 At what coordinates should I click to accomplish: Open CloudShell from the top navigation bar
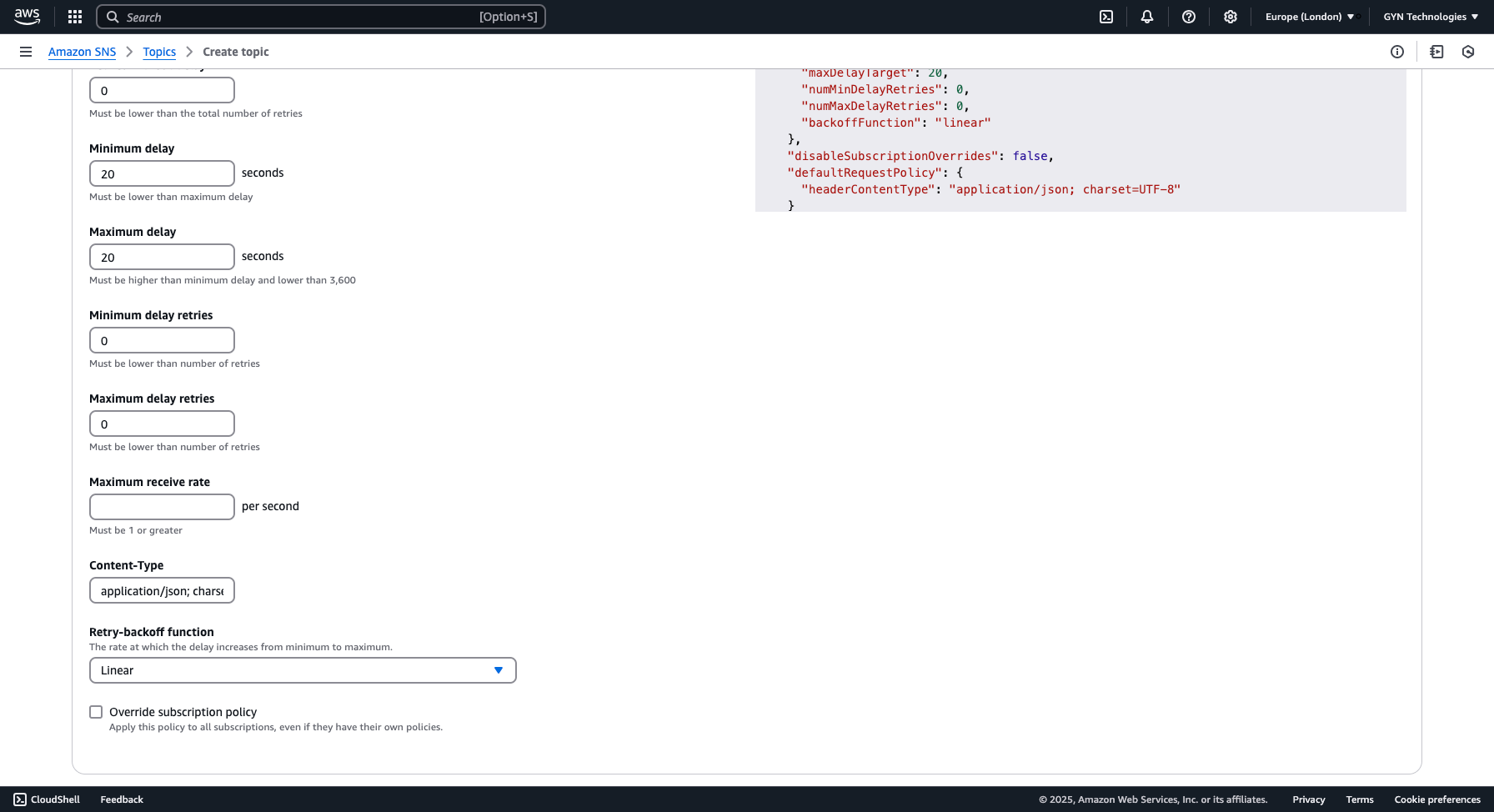[x=1106, y=17]
